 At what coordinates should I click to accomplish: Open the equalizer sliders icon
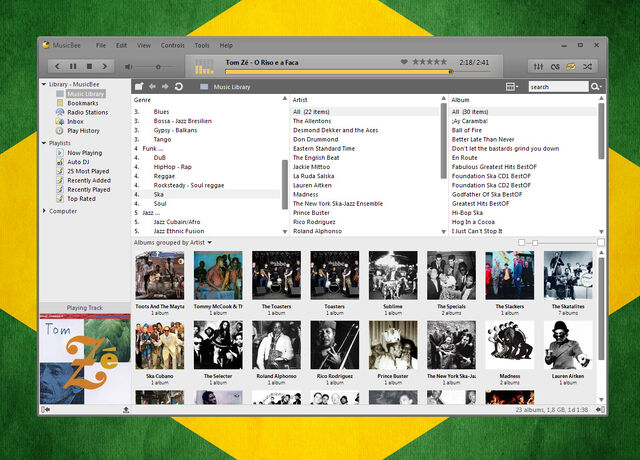(x=538, y=67)
